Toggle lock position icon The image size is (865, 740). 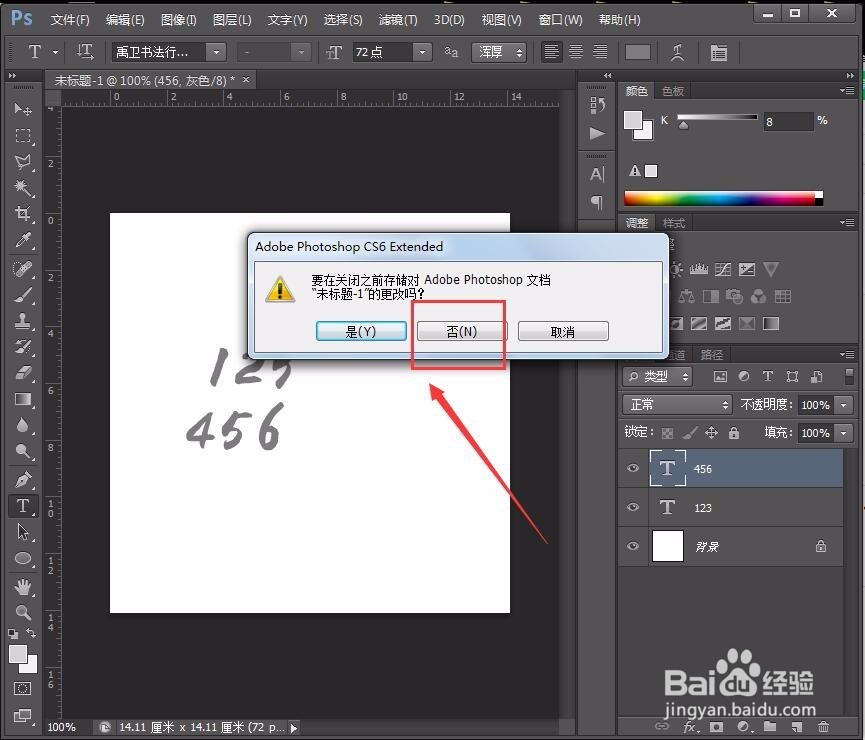(712, 433)
